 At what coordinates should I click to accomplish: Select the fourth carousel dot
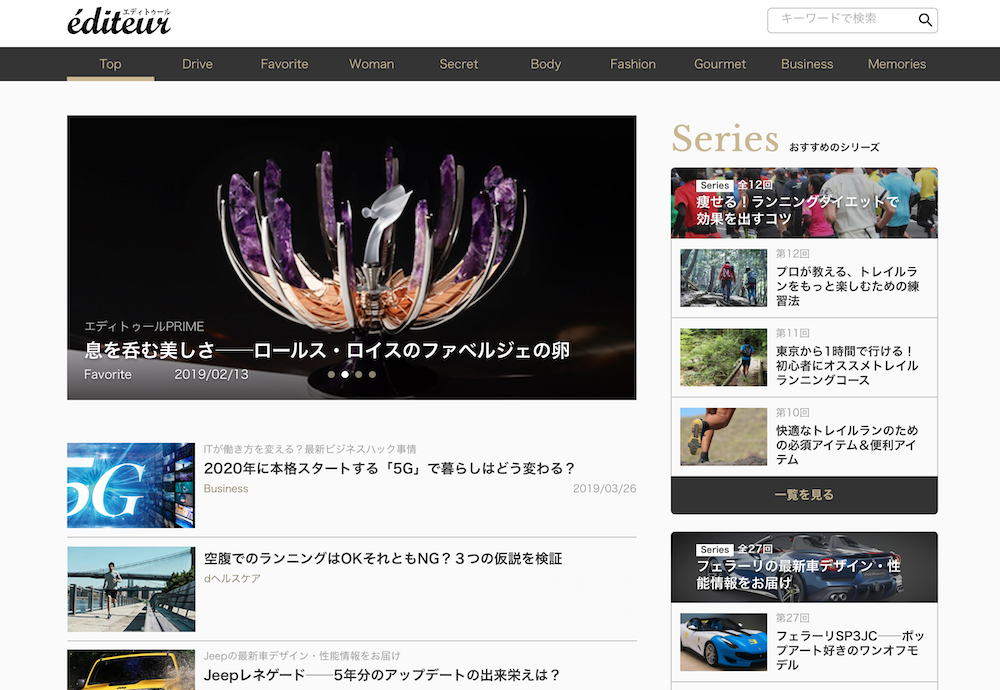click(372, 374)
